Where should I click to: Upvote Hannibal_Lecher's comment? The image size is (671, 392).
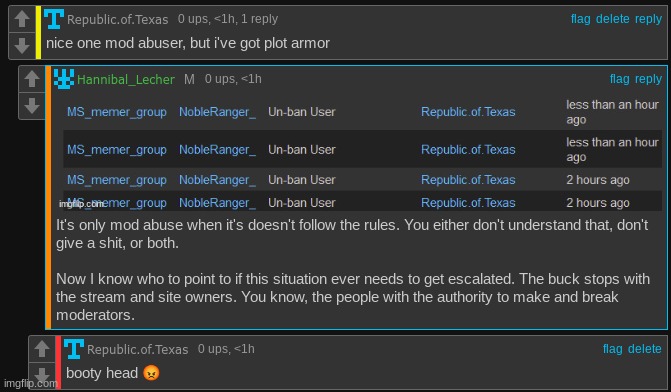pyautogui.click(x=32, y=79)
